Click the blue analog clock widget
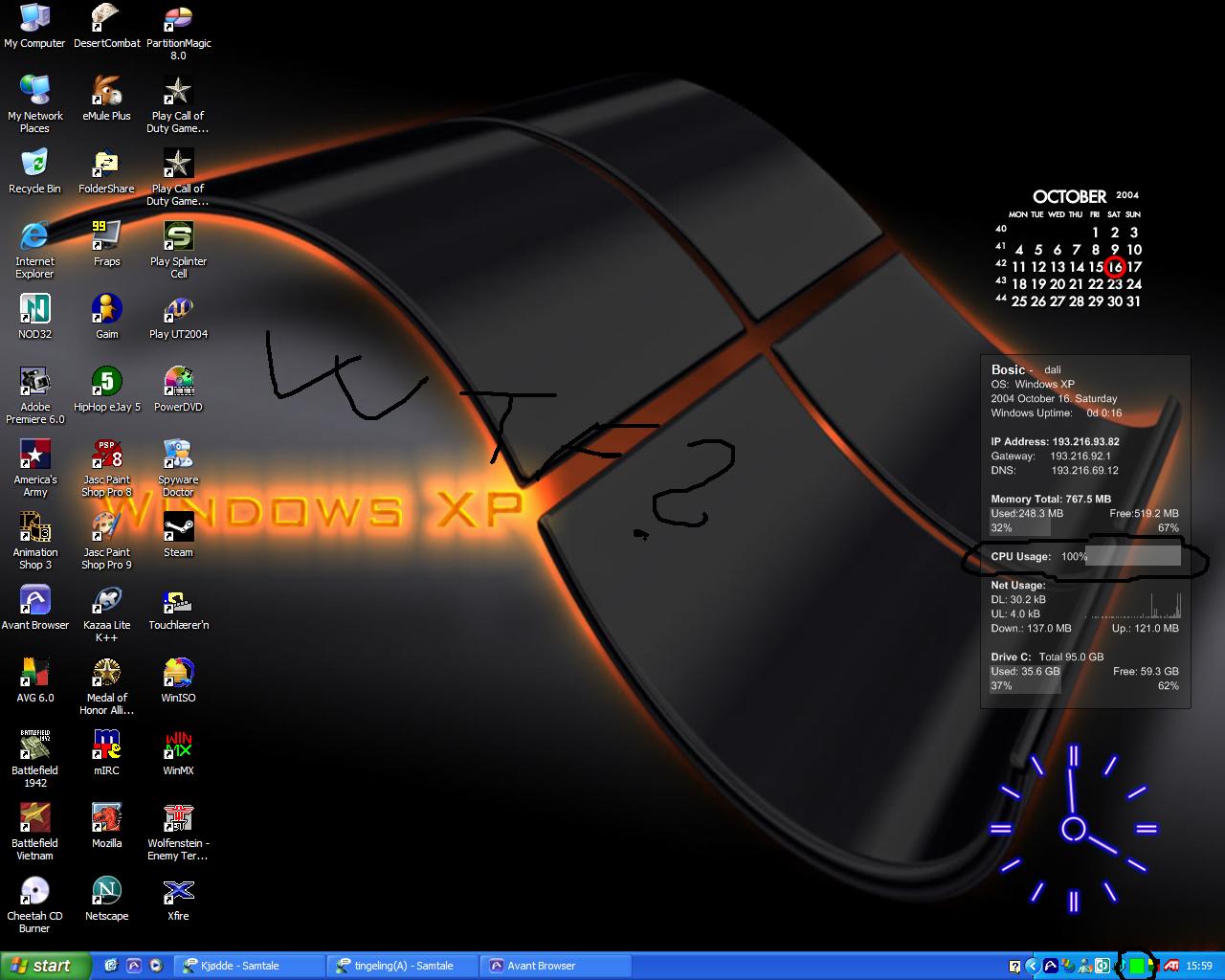The height and width of the screenshot is (980, 1225). point(1074,828)
